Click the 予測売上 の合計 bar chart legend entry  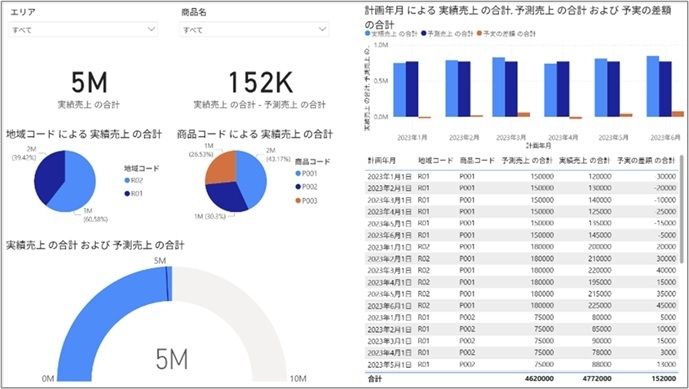[447, 33]
